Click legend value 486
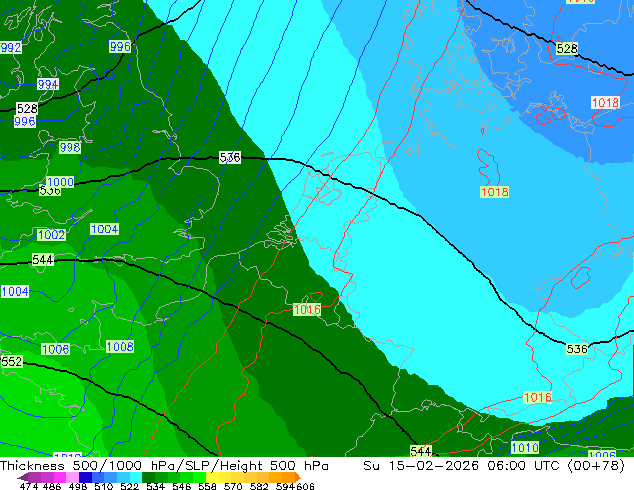This screenshot has height=490, width=634. coord(52,486)
